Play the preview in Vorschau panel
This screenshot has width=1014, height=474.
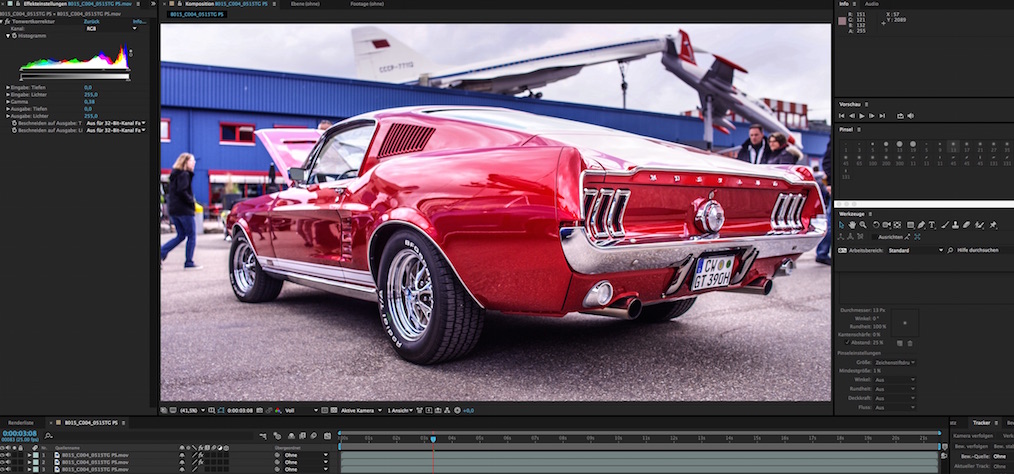click(x=861, y=116)
